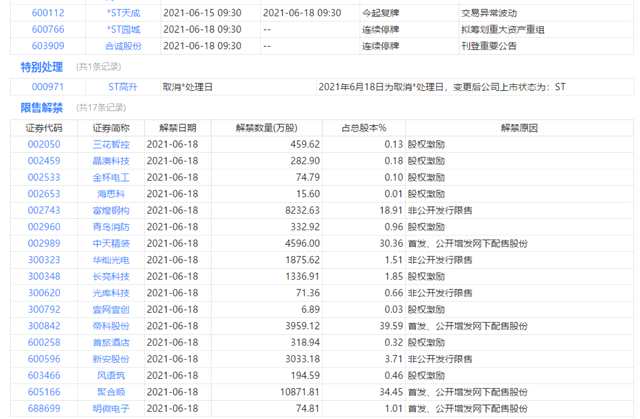Open stock code 300323 link

[44, 260]
